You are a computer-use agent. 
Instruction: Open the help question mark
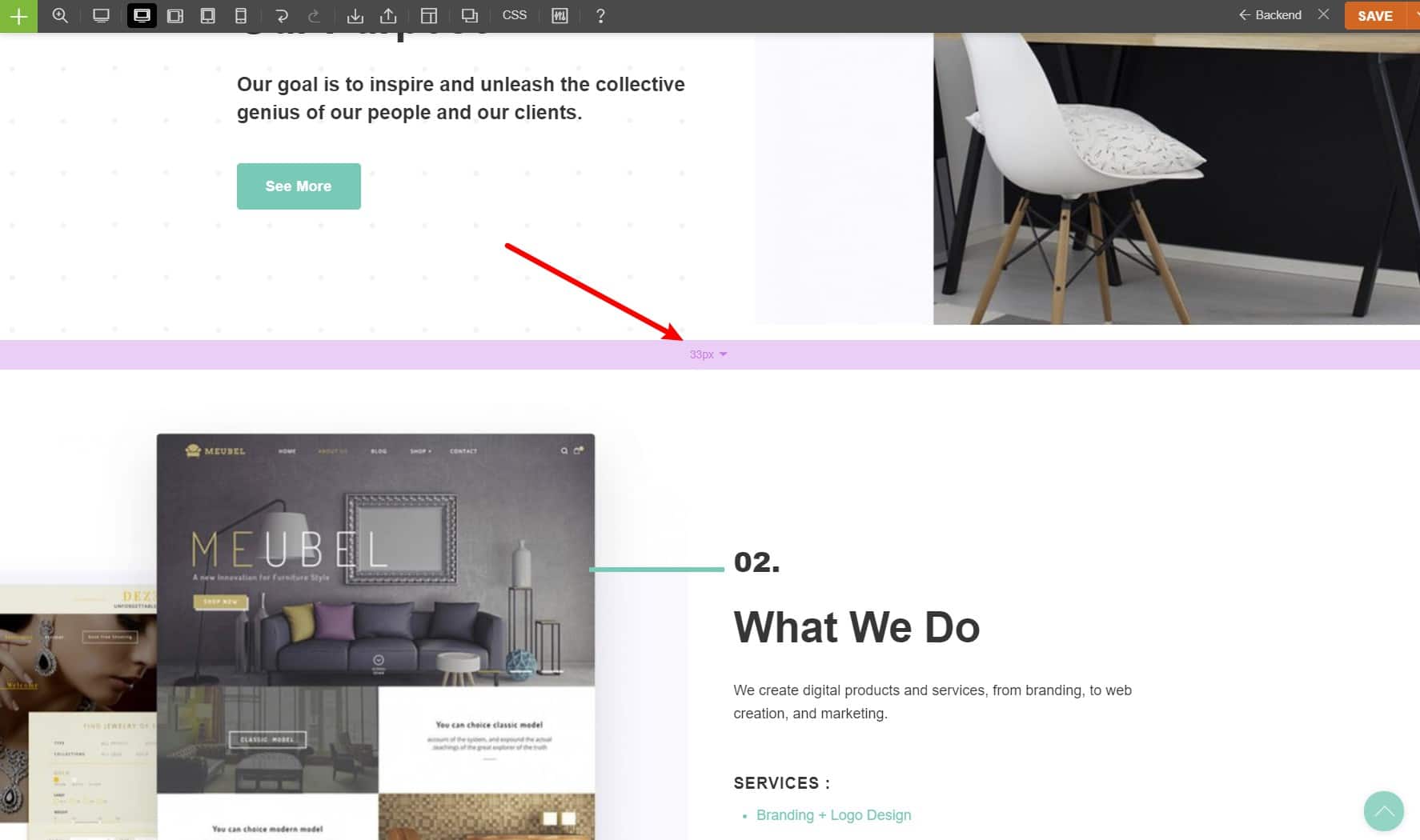(600, 15)
